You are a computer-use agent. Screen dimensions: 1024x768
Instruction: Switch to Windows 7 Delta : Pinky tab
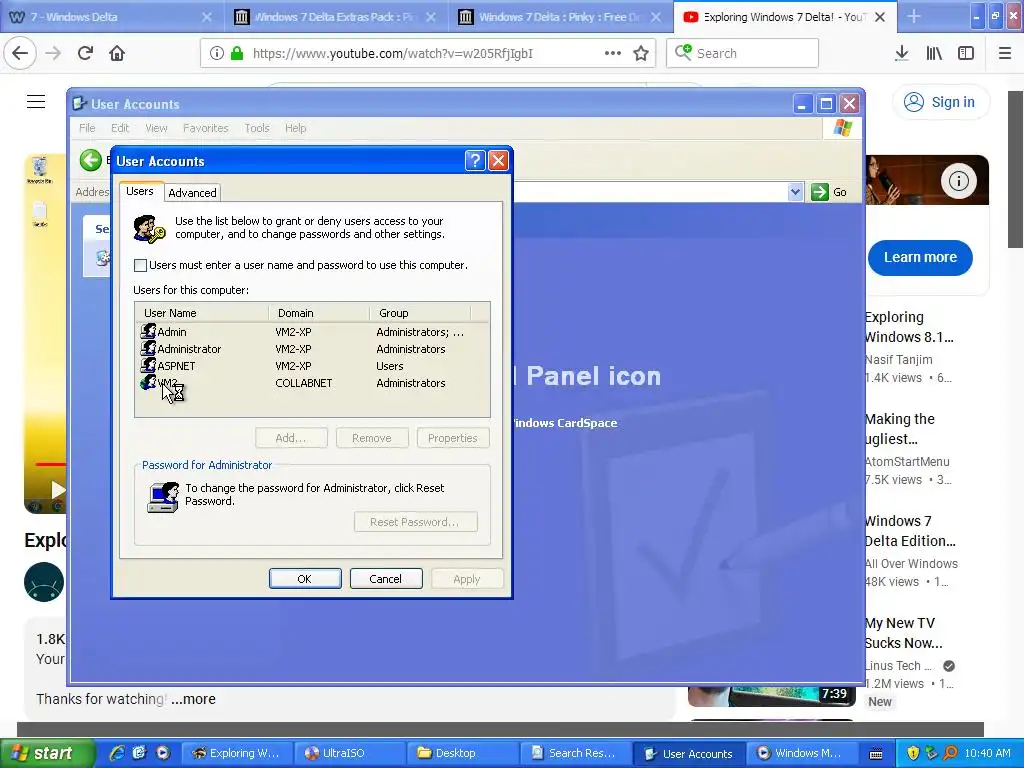pyautogui.click(x=560, y=17)
